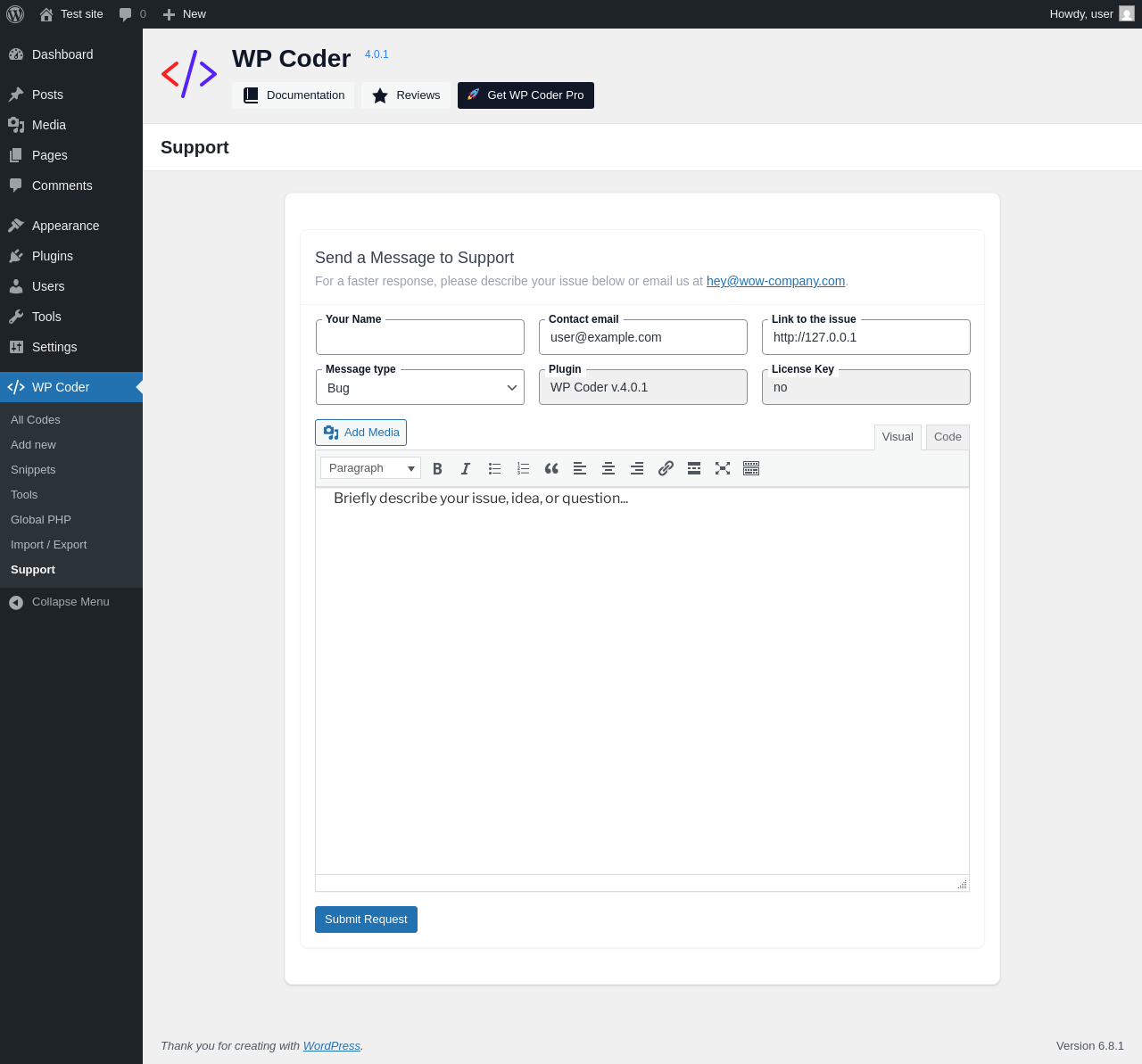Open Settings menu
This screenshot has height=1064, width=1142.
click(71, 347)
